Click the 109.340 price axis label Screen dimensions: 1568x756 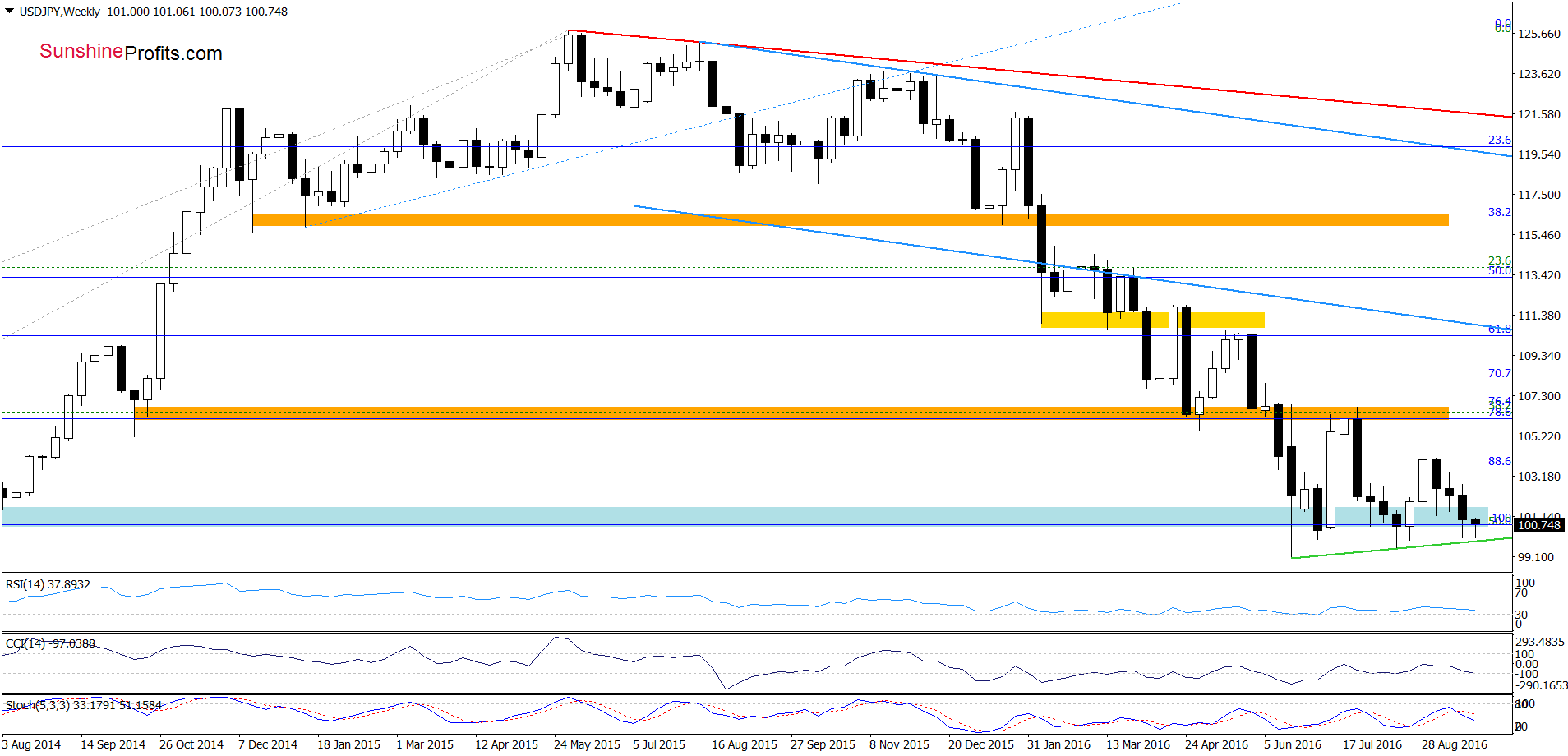coord(1539,356)
